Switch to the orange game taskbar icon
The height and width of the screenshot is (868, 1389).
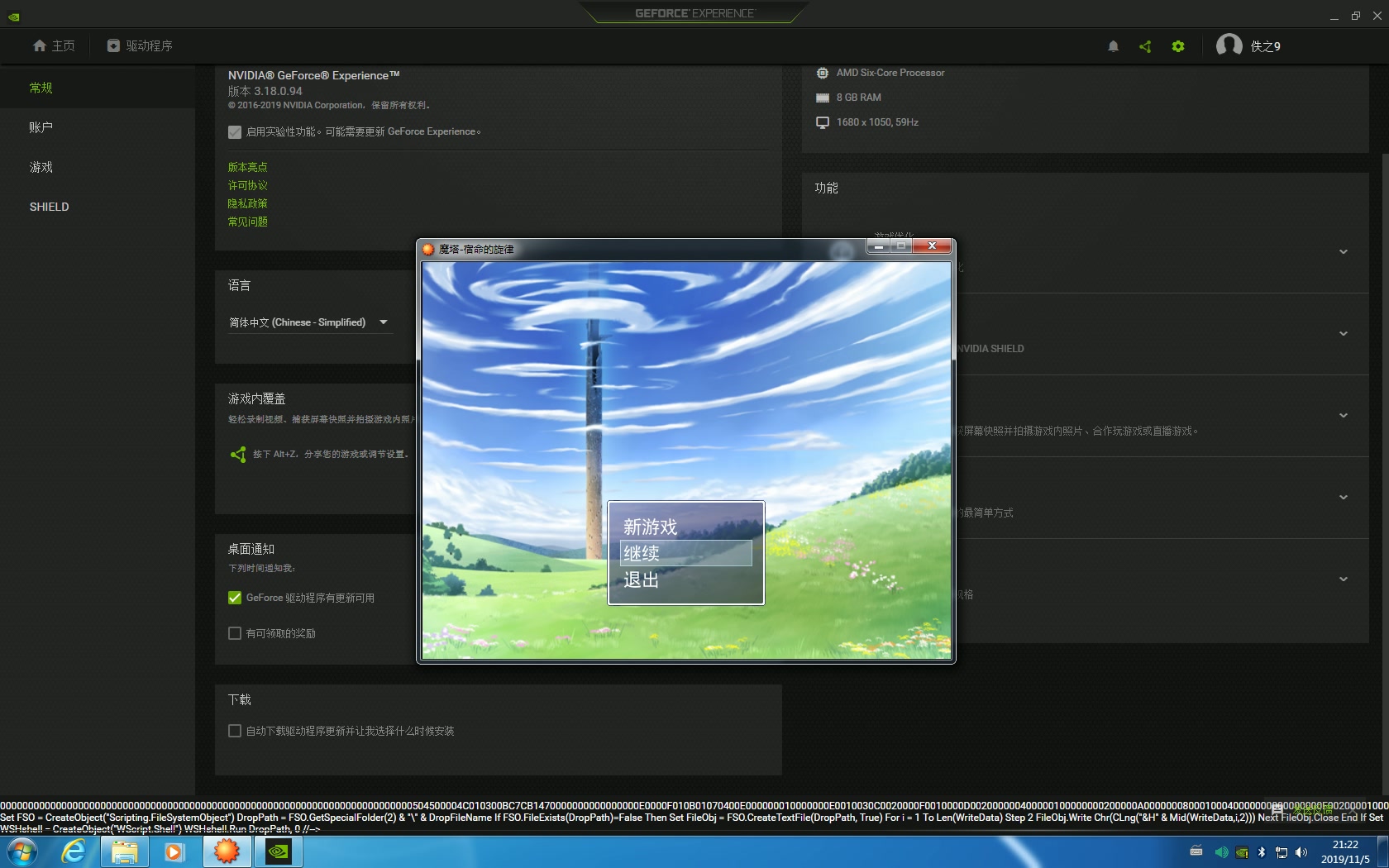click(x=227, y=851)
